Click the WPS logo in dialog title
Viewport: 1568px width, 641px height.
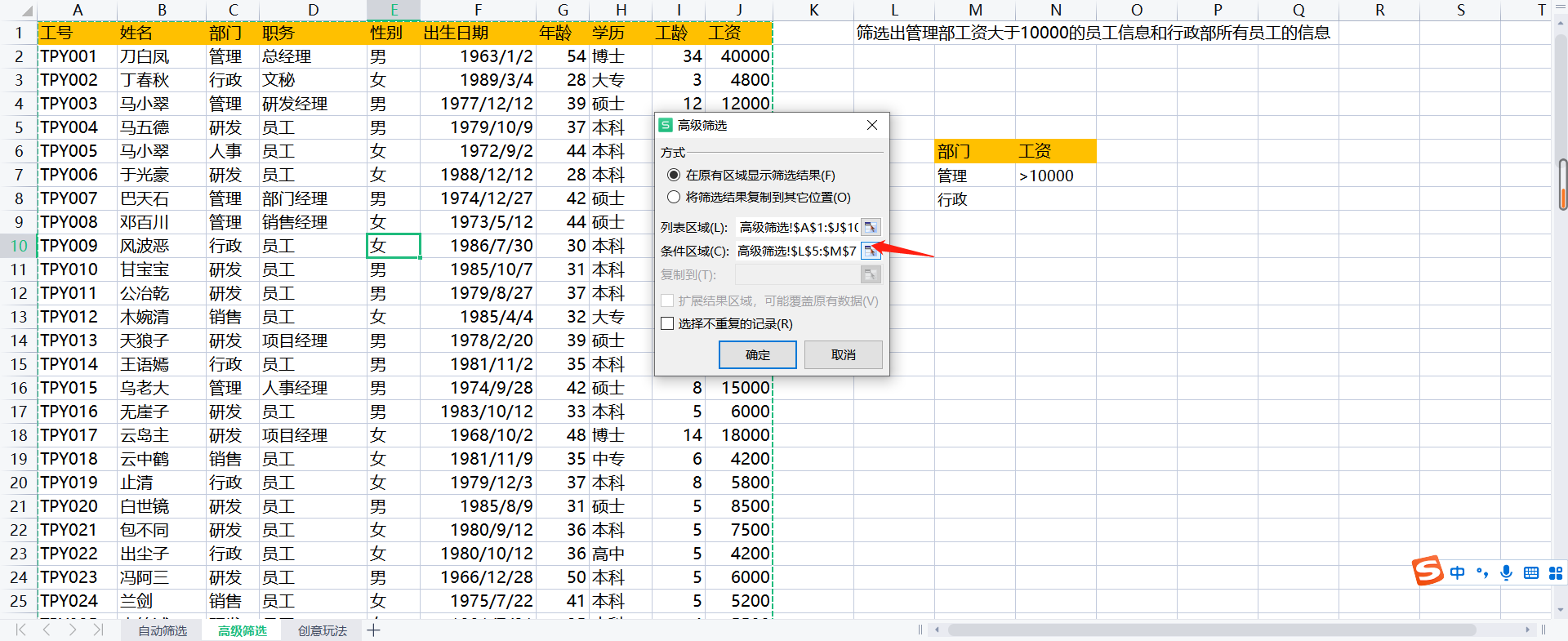[x=666, y=125]
